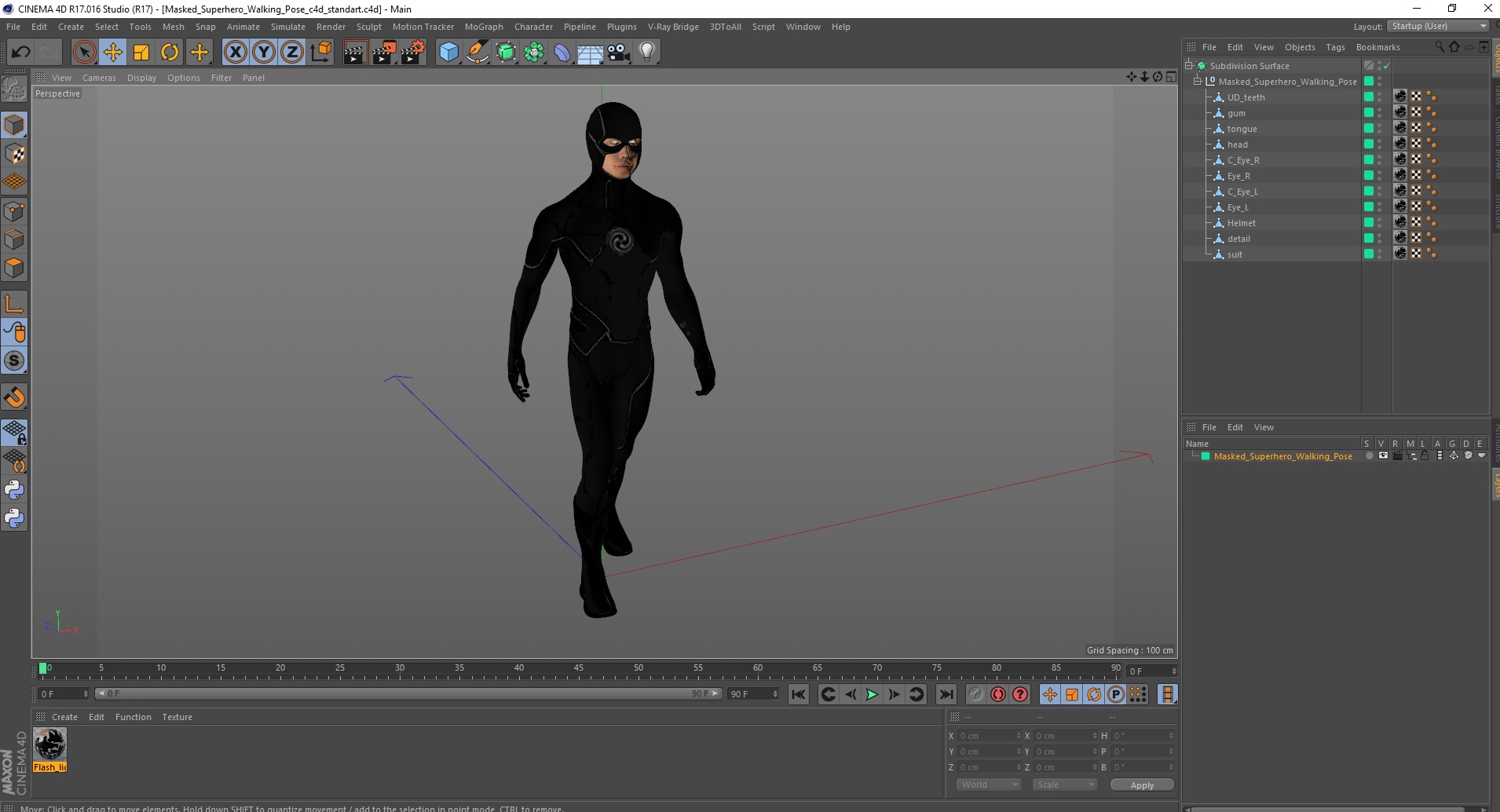Add a light object

point(647,53)
